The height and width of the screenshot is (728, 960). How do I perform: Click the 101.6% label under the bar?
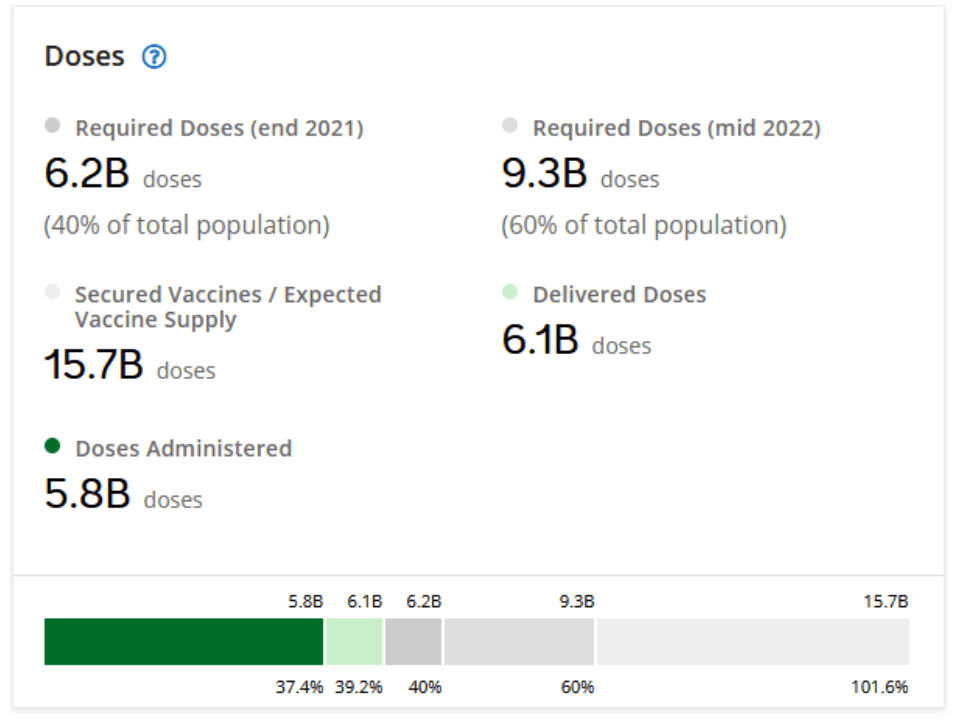point(883,688)
